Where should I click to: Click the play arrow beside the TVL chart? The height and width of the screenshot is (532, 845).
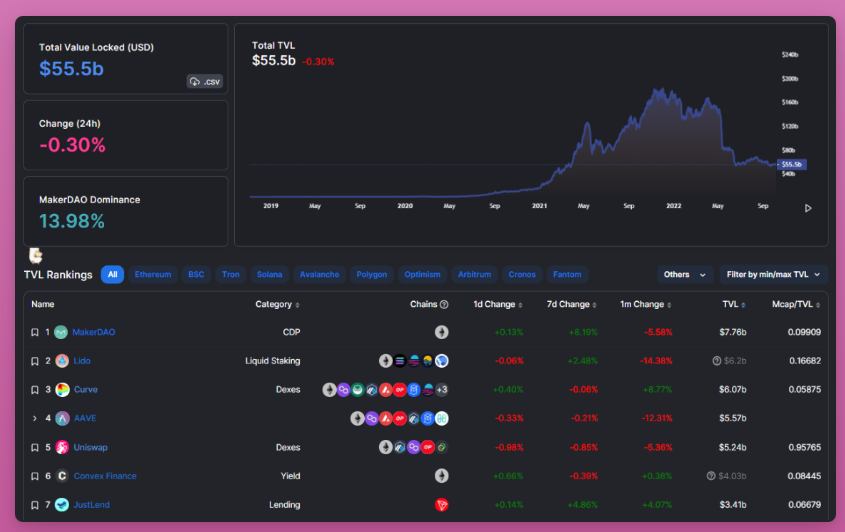808,208
